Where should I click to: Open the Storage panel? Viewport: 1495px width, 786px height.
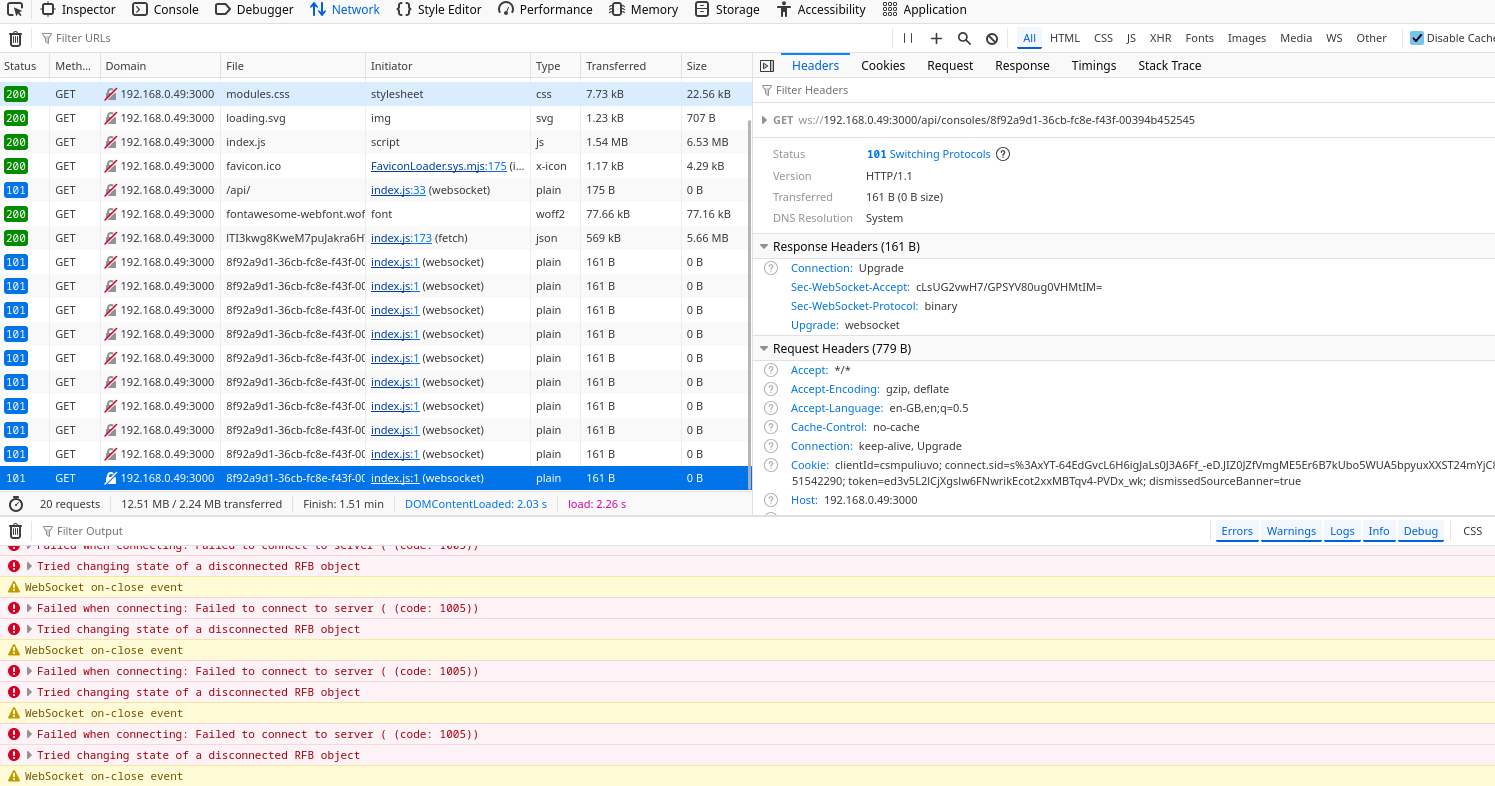point(727,9)
